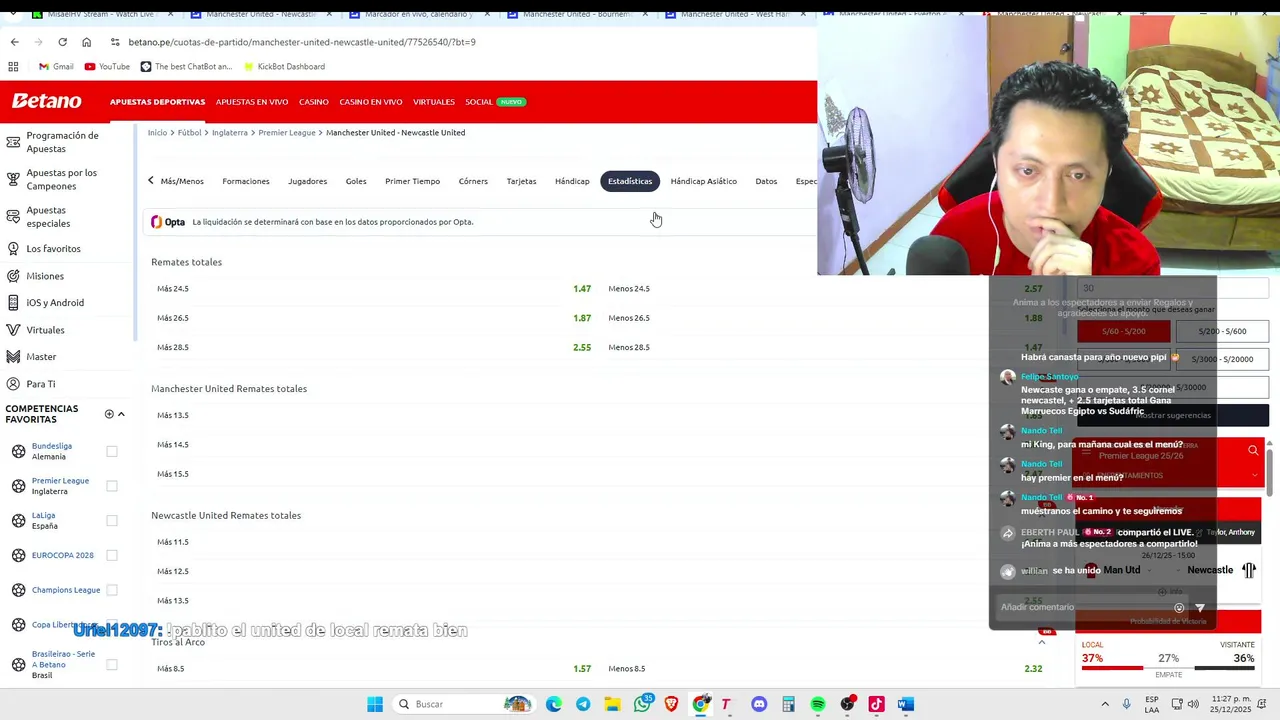Open the KickBot Dashboard bookmark

tap(283, 66)
